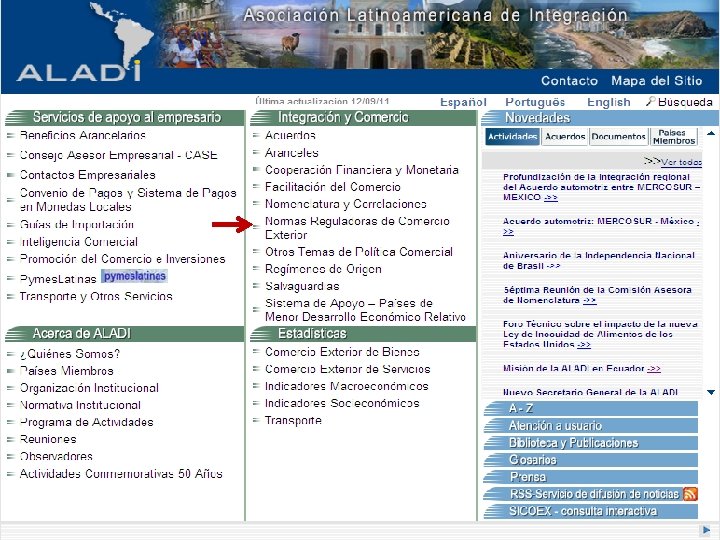
Task: Open Salvaguardias
Action: click(x=302, y=286)
